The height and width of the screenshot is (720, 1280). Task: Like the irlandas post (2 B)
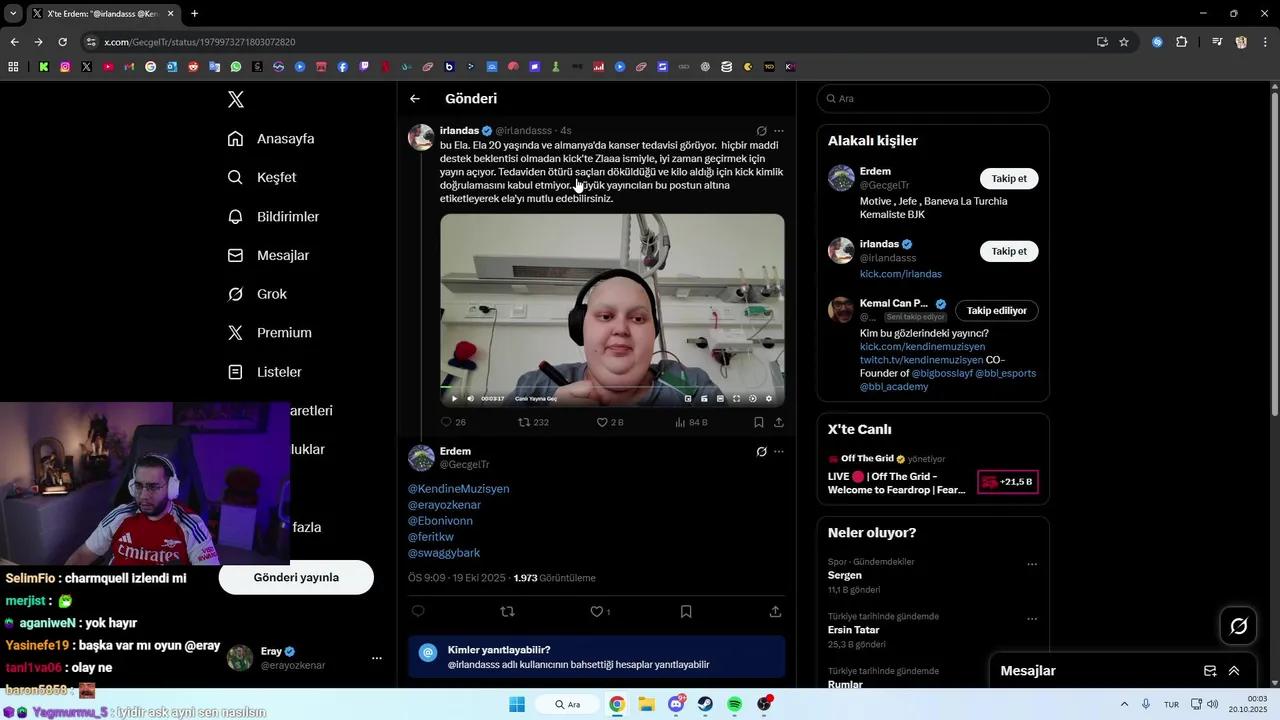(x=610, y=422)
